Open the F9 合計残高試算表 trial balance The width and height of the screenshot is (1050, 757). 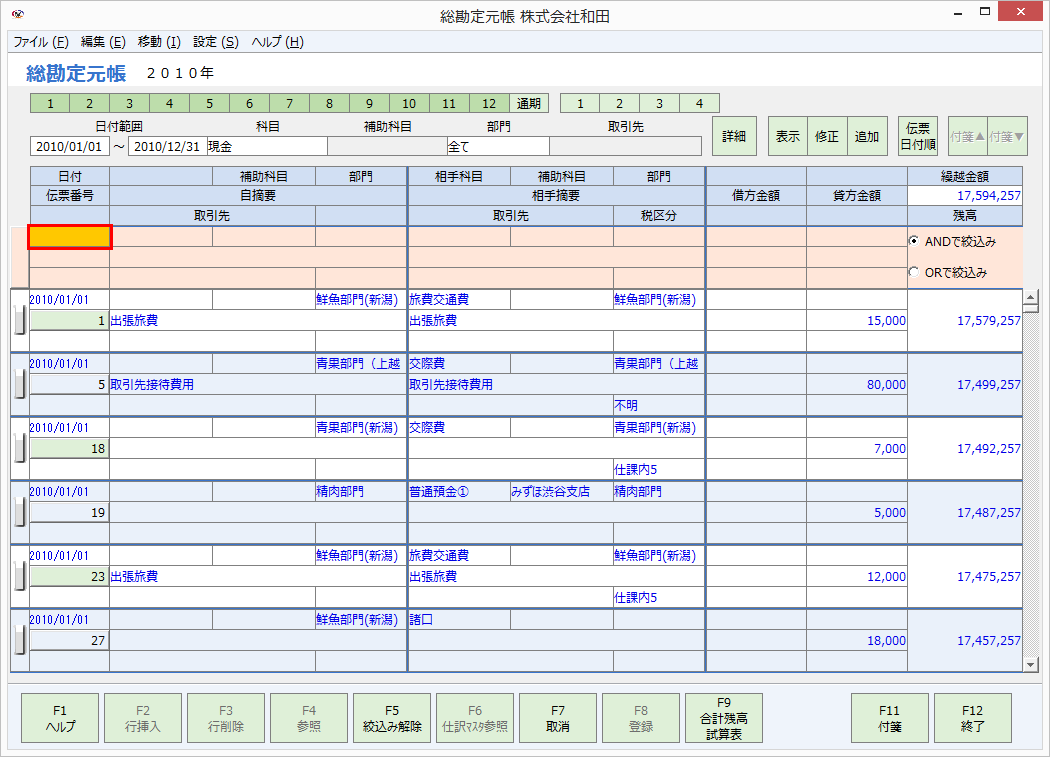click(722, 717)
